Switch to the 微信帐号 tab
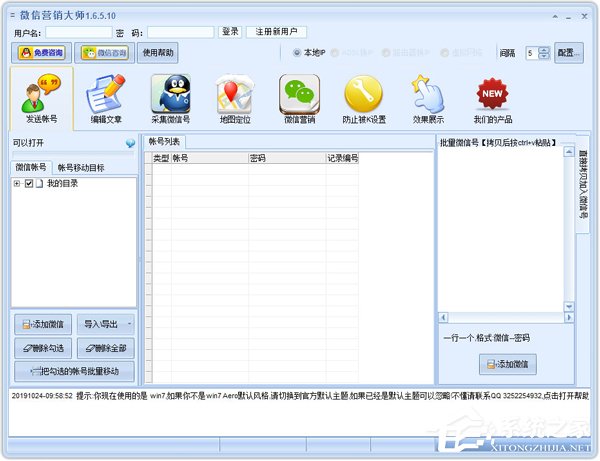 pos(31,167)
